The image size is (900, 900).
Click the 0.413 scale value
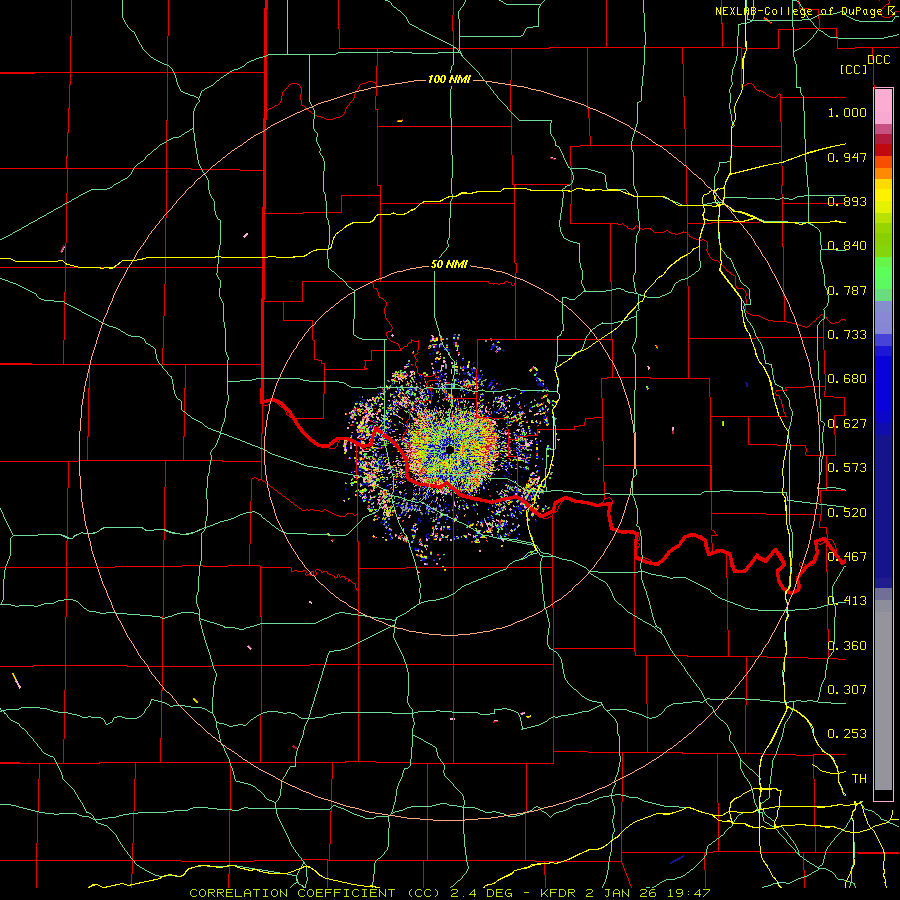(847, 601)
